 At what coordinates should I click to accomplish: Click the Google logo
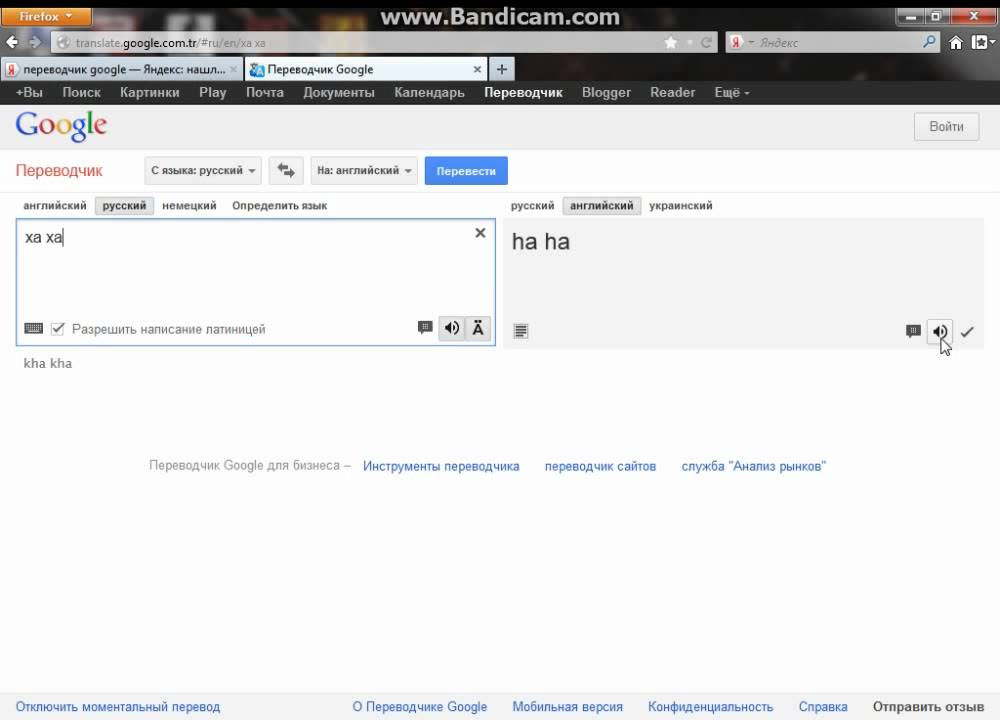[61, 126]
